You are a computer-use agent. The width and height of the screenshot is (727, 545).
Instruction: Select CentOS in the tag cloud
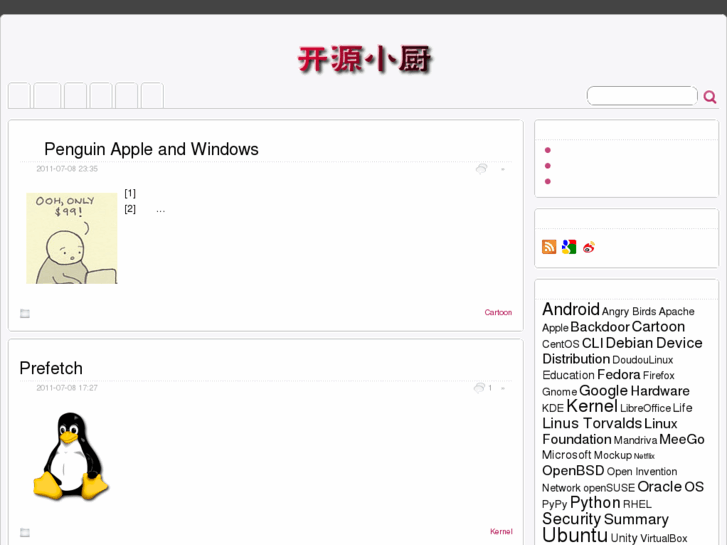(561, 344)
